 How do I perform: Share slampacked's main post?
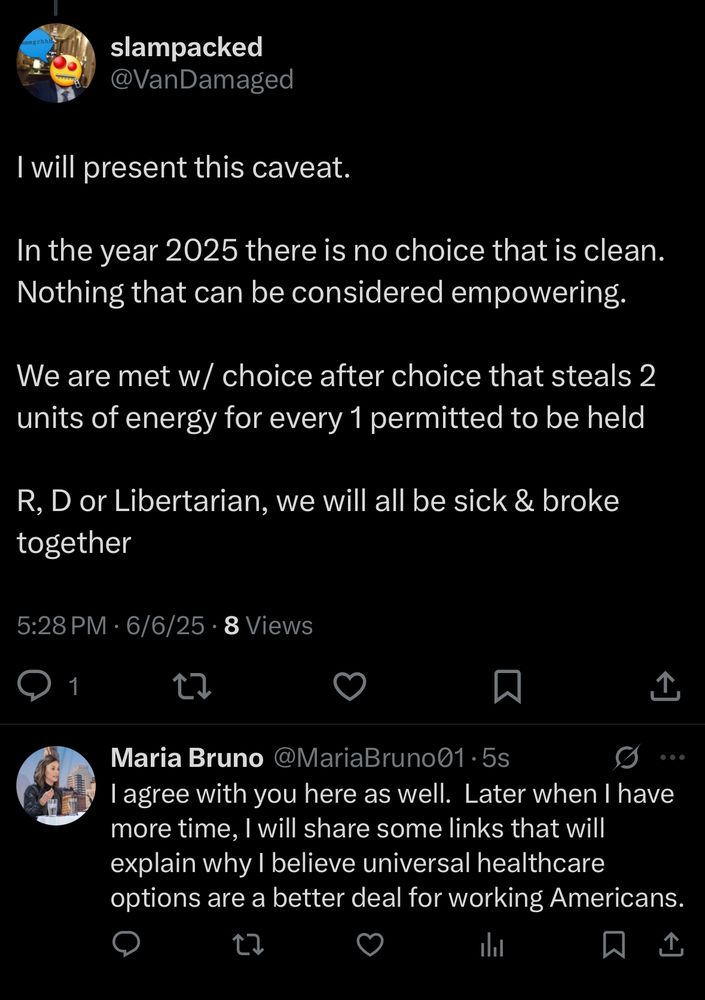(x=665, y=685)
